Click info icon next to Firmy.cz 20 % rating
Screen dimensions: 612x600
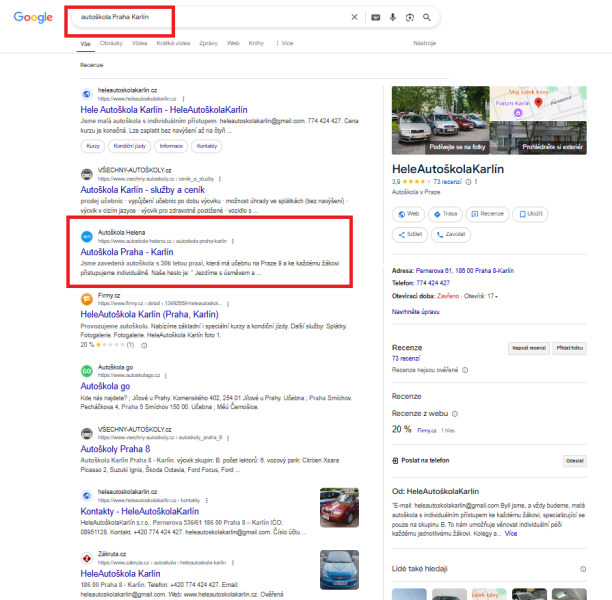pyautogui.click(x=144, y=345)
